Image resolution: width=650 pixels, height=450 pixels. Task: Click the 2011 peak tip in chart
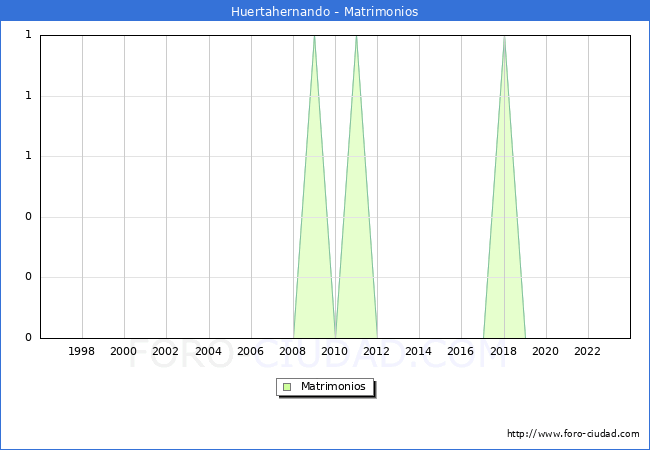[x=356, y=37]
